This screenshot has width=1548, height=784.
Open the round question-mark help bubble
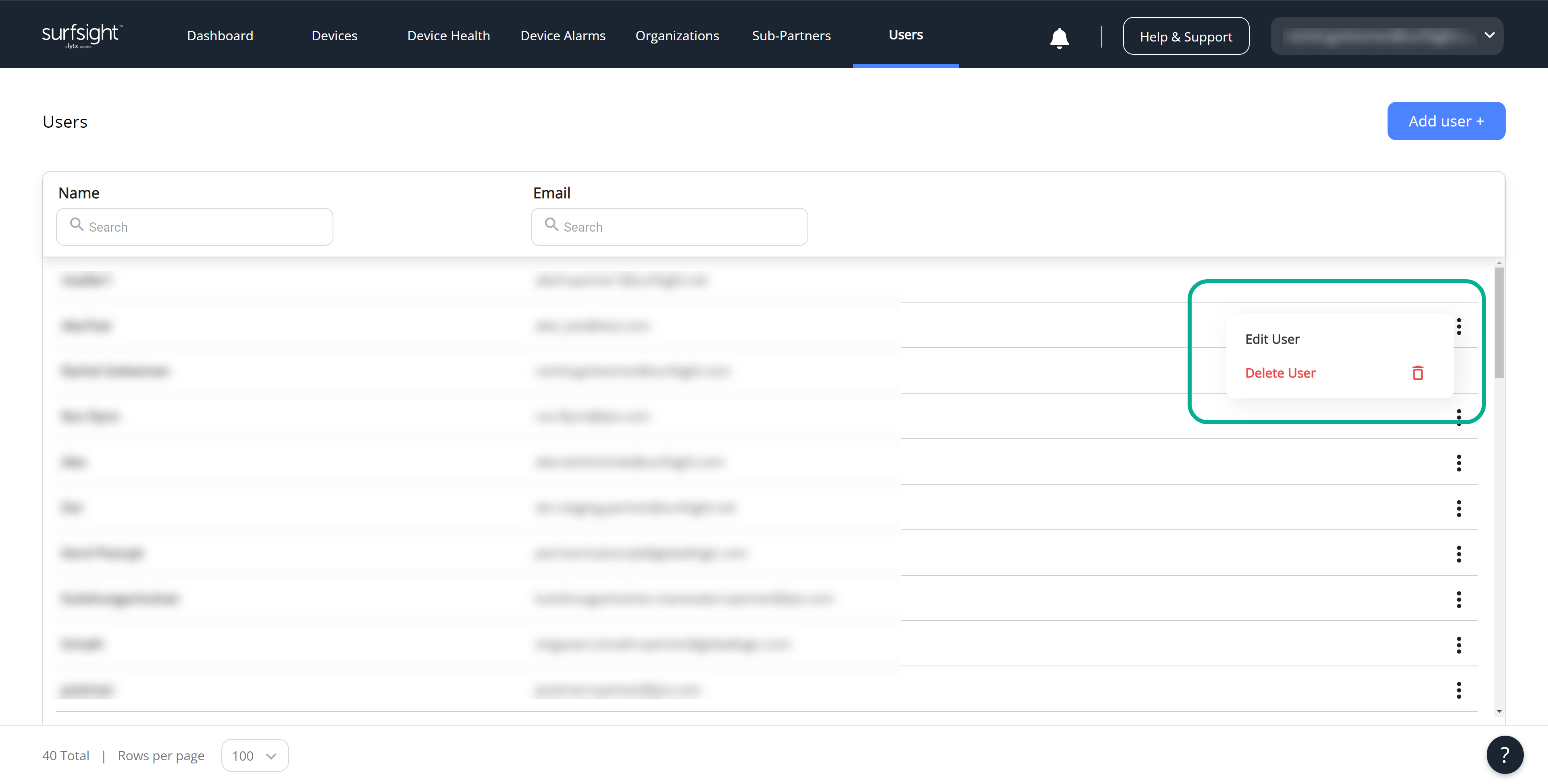click(1504, 755)
